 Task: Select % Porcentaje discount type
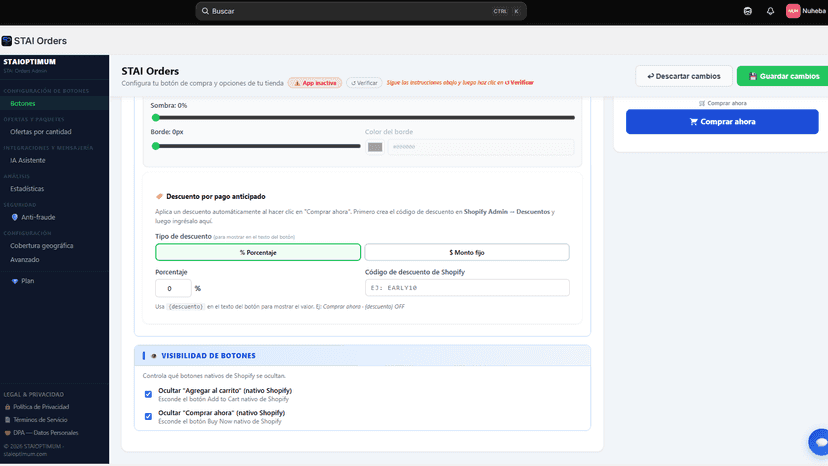pyautogui.click(x=258, y=253)
